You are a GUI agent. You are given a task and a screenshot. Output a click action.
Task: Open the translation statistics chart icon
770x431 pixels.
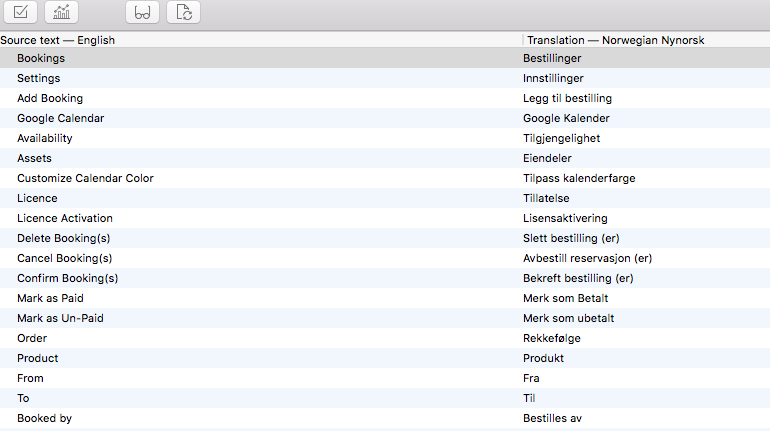62,13
